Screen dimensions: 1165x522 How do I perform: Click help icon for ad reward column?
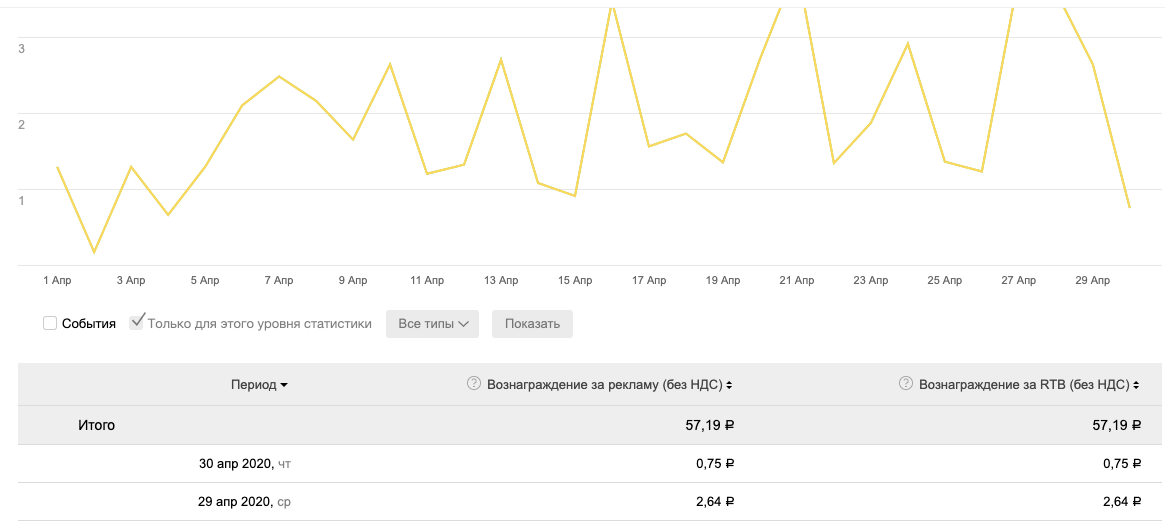click(x=473, y=384)
